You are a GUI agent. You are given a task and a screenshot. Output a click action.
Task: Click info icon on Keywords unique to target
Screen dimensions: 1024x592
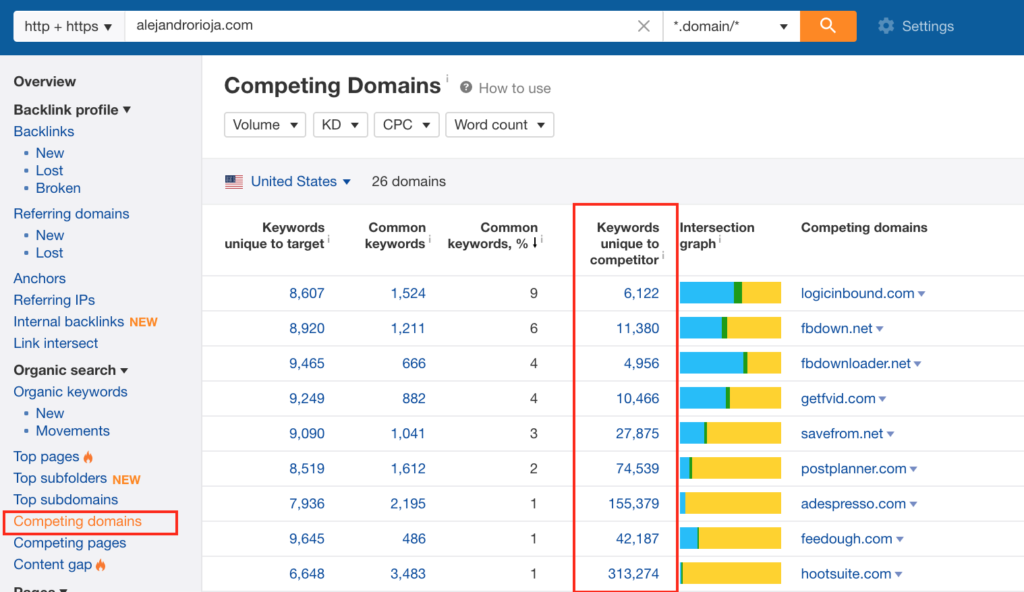[x=328, y=240]
